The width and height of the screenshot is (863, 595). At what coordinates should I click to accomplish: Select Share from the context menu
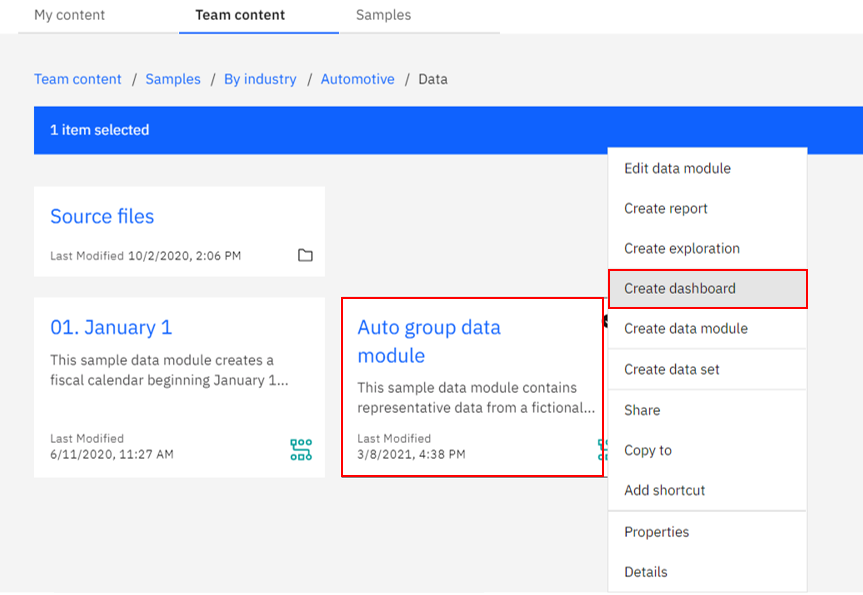pos(641,410)
